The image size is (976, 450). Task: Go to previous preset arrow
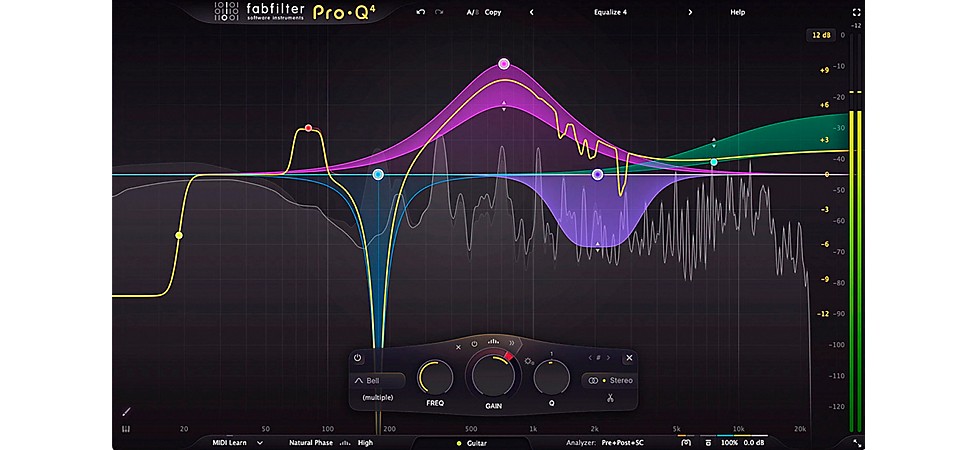pyautogui.click(x=531, y=12)
